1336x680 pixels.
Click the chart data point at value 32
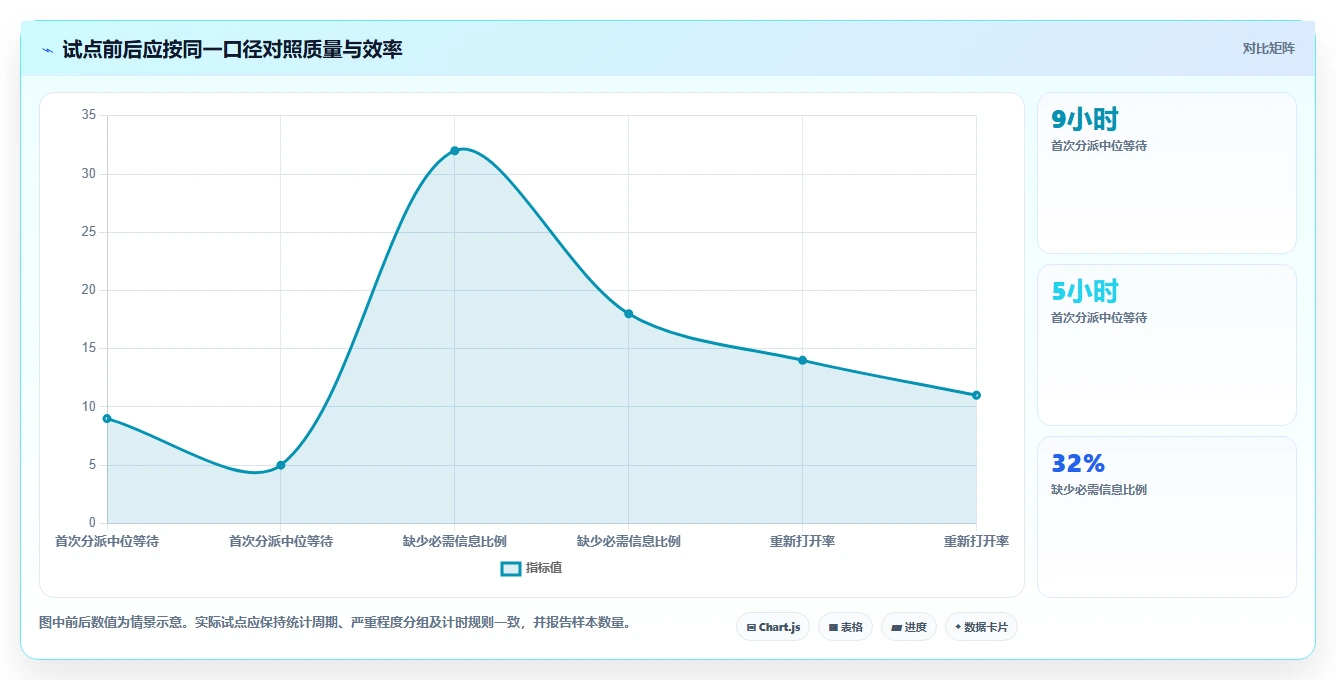pos(454,150)
